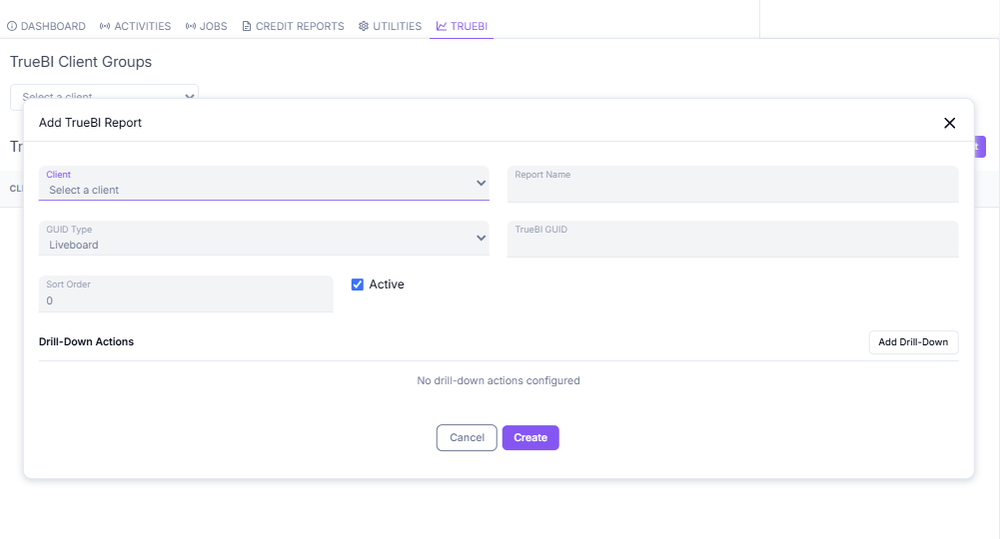Select the Sort Order input
The width and height of the screenshot is (1000, 539).
pyautogui.click(x=186, y=294)
